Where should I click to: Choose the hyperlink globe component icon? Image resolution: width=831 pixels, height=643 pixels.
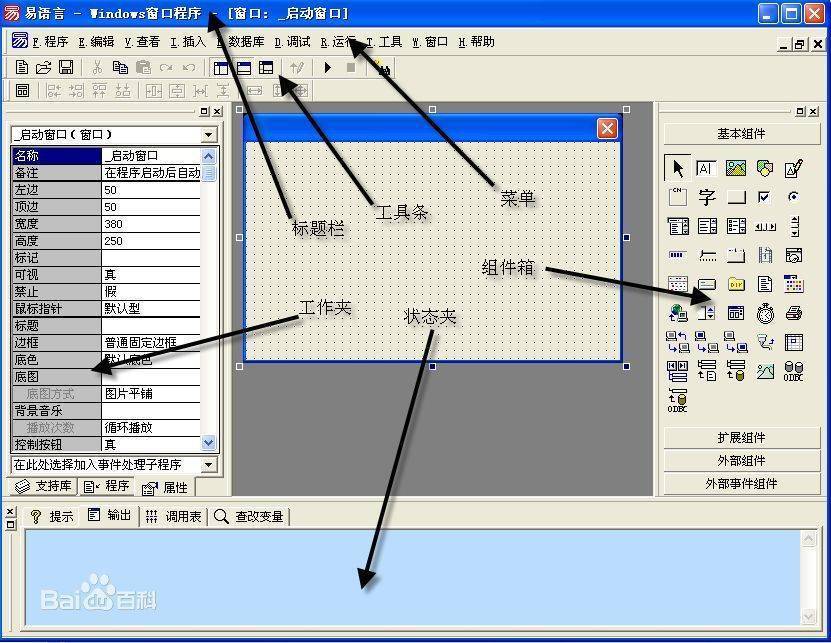(677, 313)
